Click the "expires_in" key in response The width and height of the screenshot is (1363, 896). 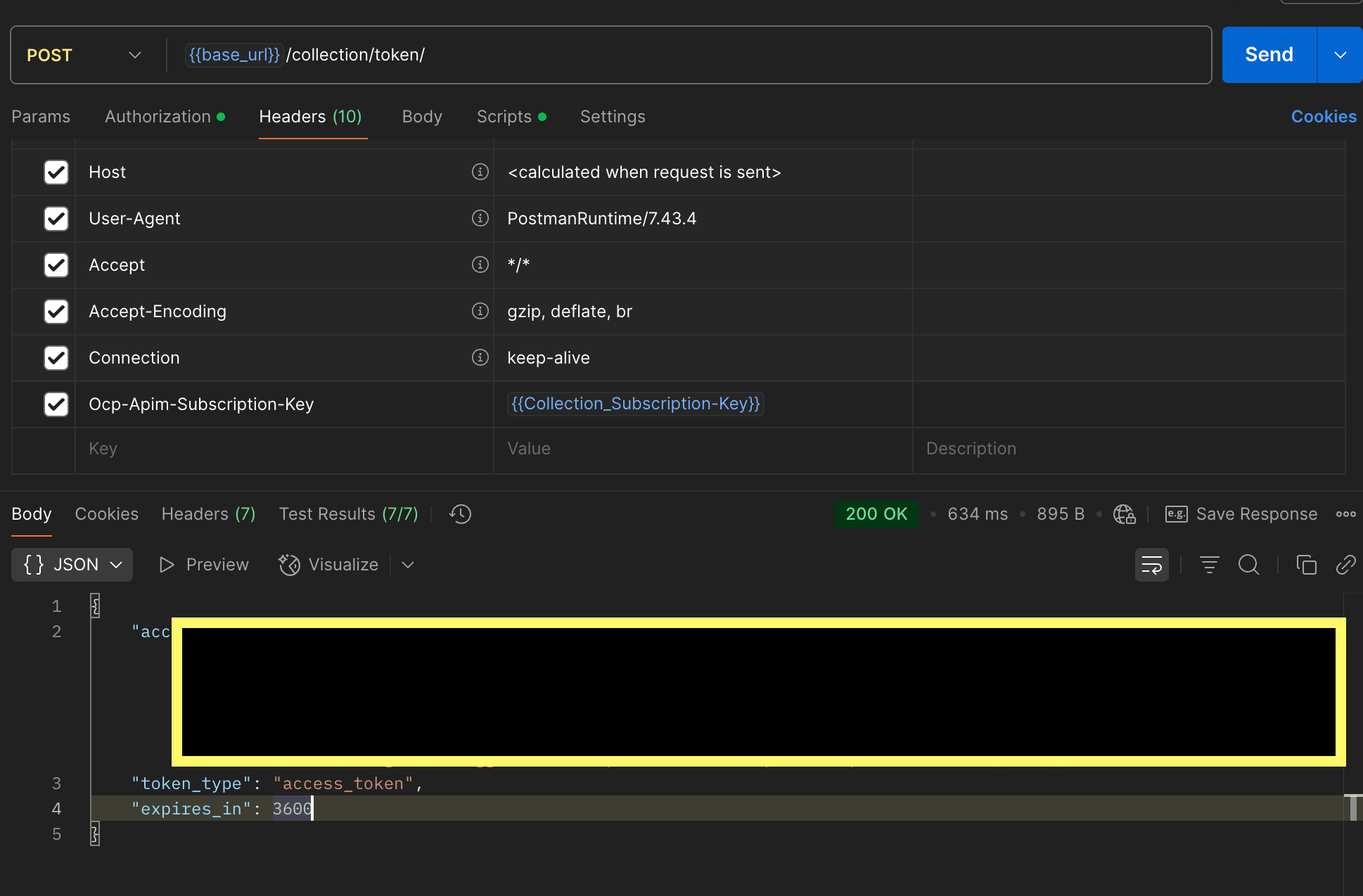[x=191, y=809]
